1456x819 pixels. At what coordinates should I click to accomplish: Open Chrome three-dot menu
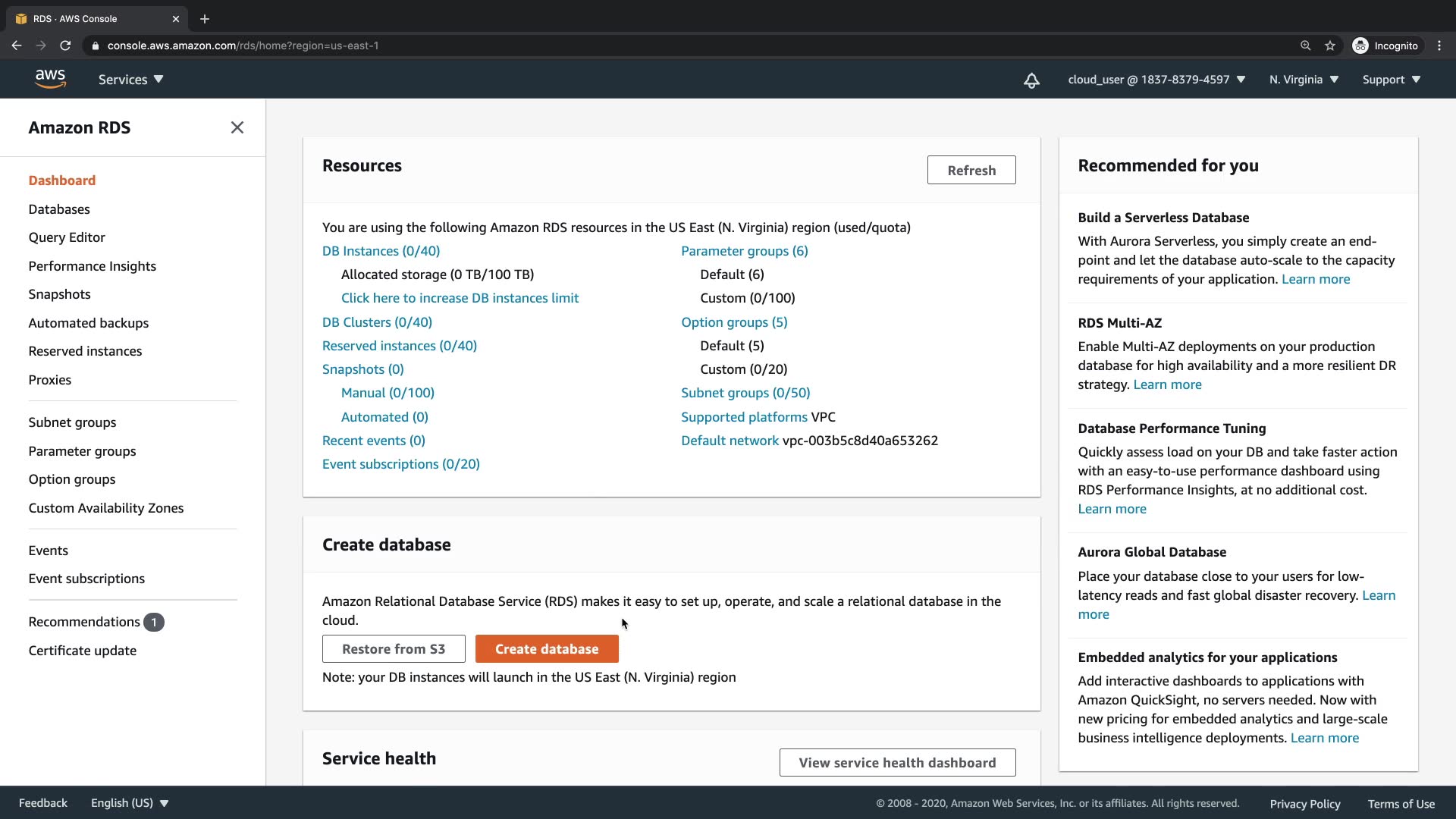(x=1439, y=45)
